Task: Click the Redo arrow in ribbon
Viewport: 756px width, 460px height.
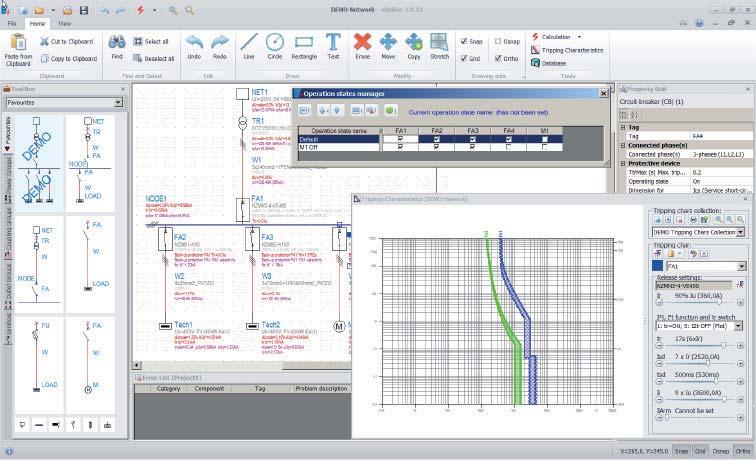Action: click(x=220, y=41)
